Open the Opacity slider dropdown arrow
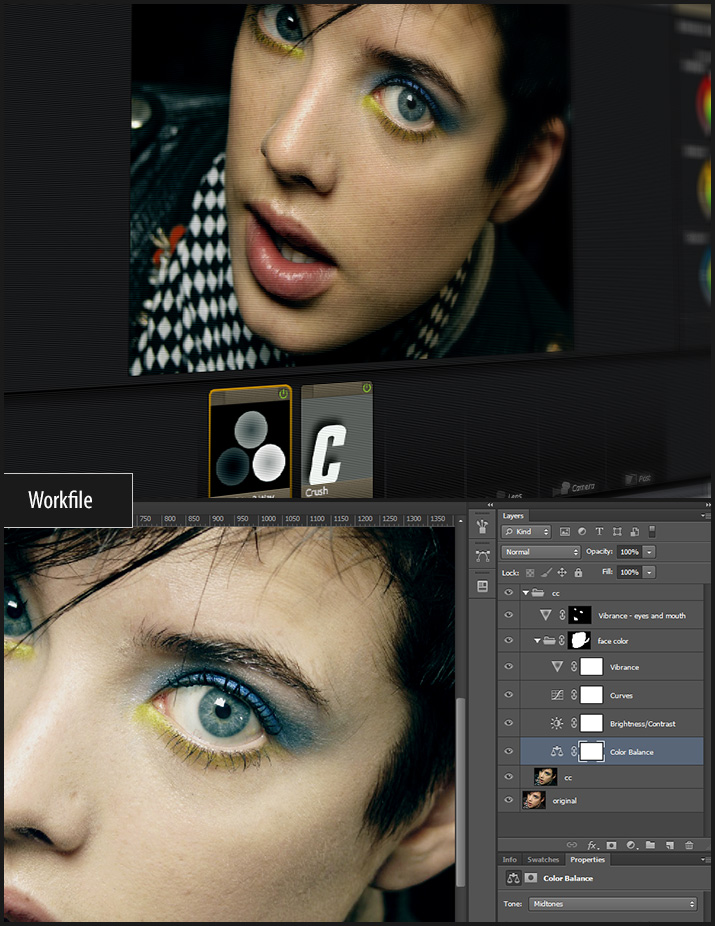715x926 pixels. click(650, 552)
